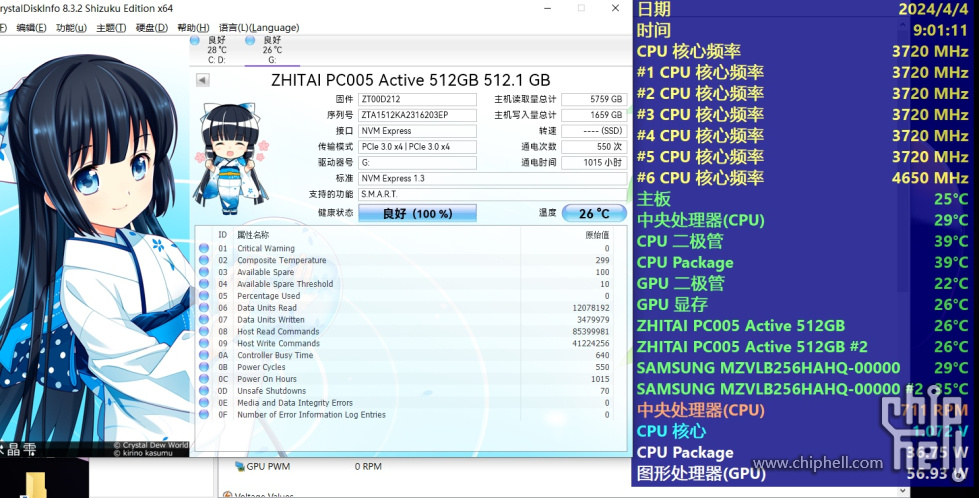Click the 主板 25°C sensor entry
The width and height of the screenshot is (979, 498).
point(802,199)
